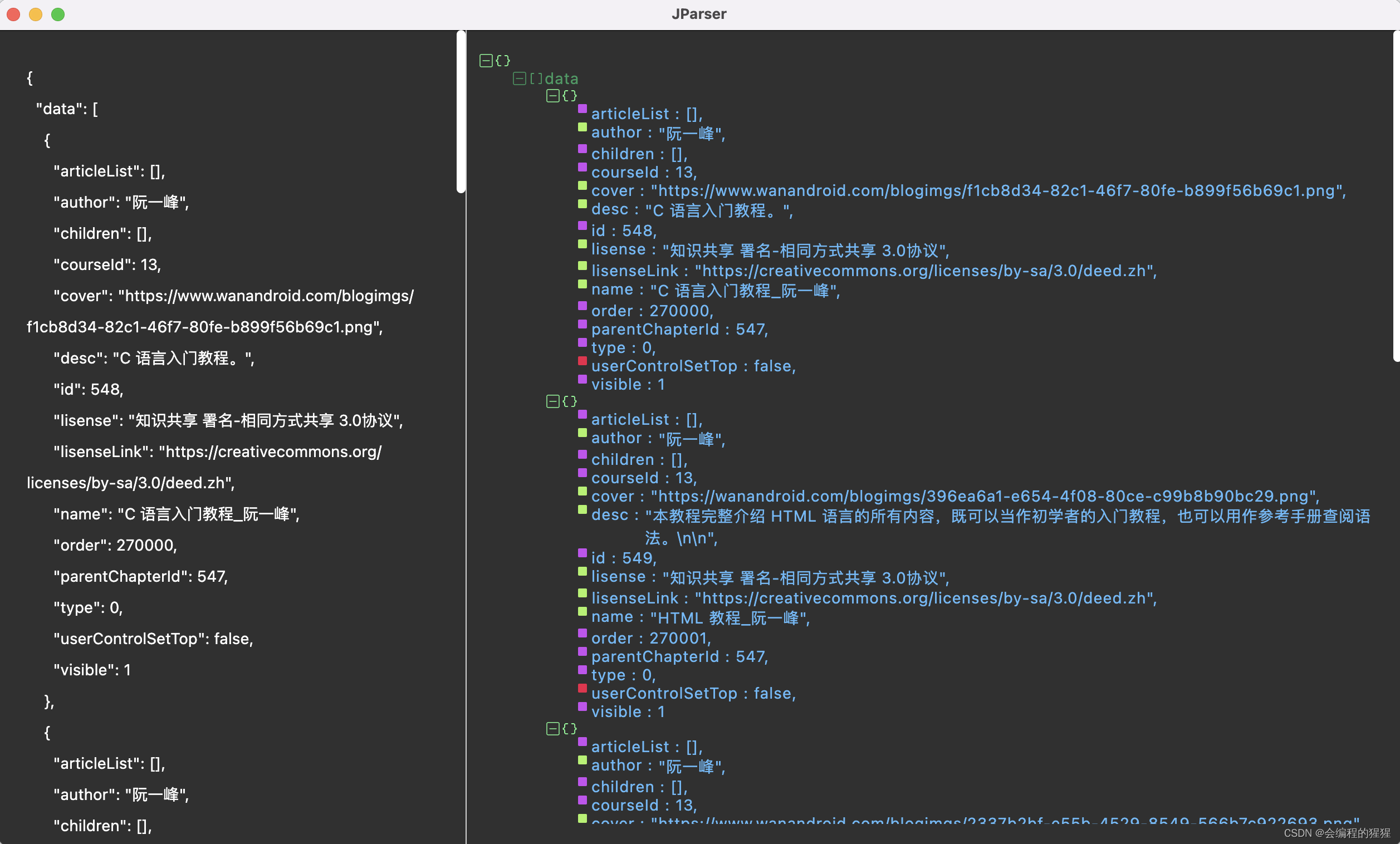Click purple marker beside first parentChapterId row

coord(582,324)
